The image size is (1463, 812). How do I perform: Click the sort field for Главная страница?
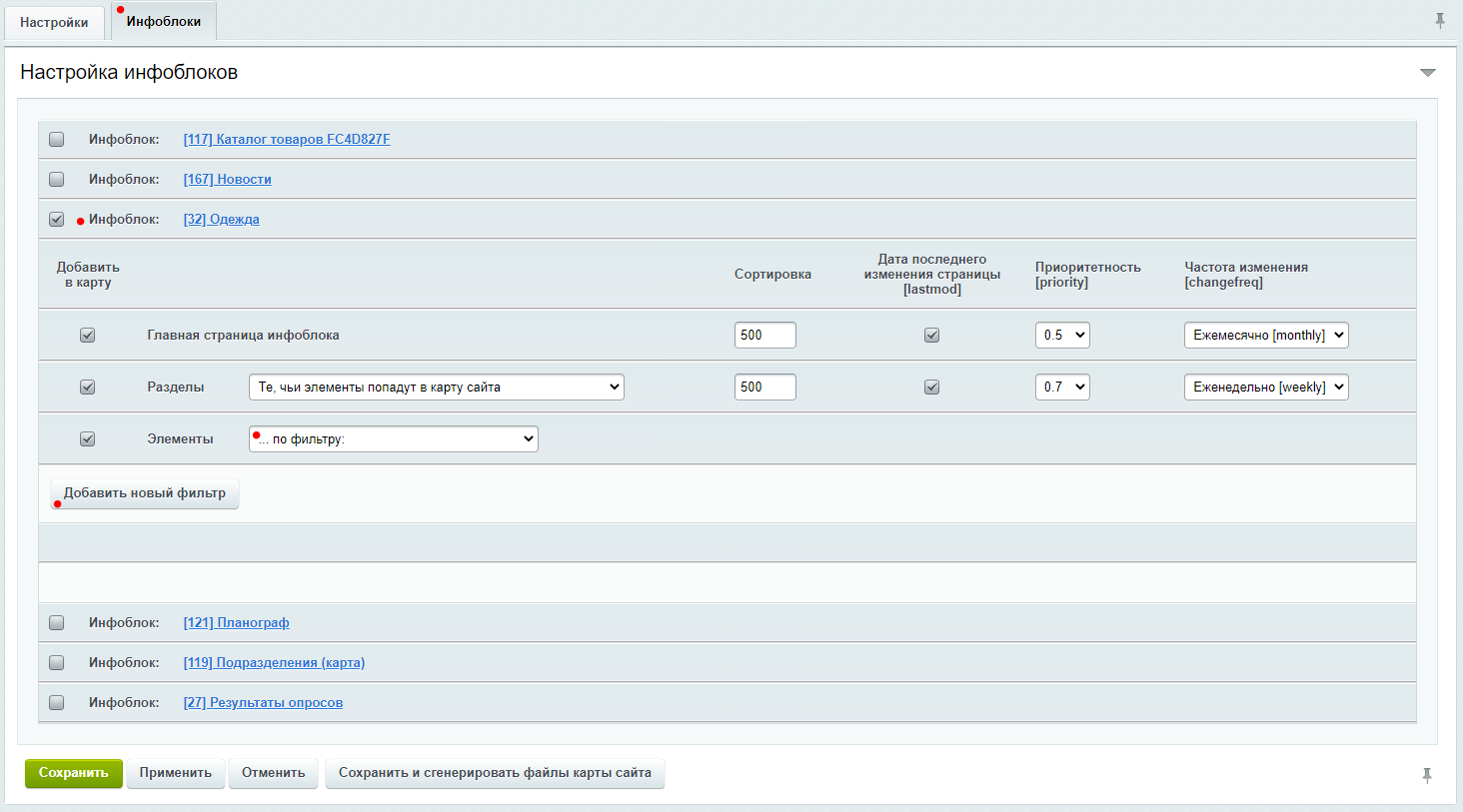click(x=764, y=336)
